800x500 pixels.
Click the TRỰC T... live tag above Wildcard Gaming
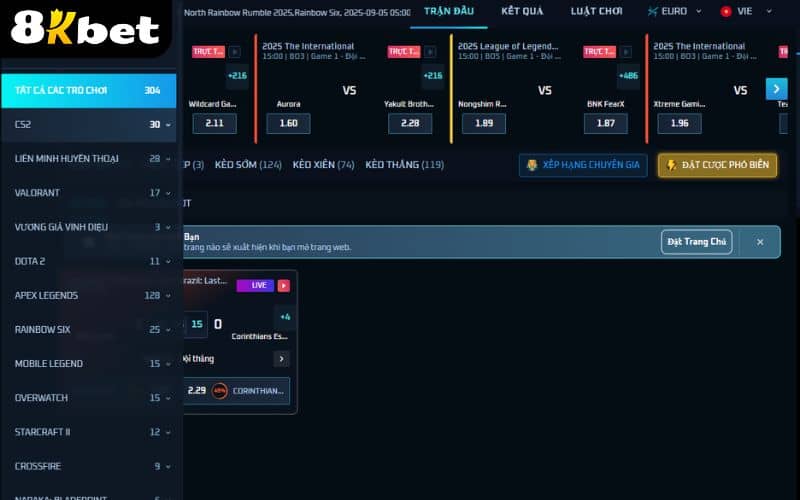[x=208, y=52]
